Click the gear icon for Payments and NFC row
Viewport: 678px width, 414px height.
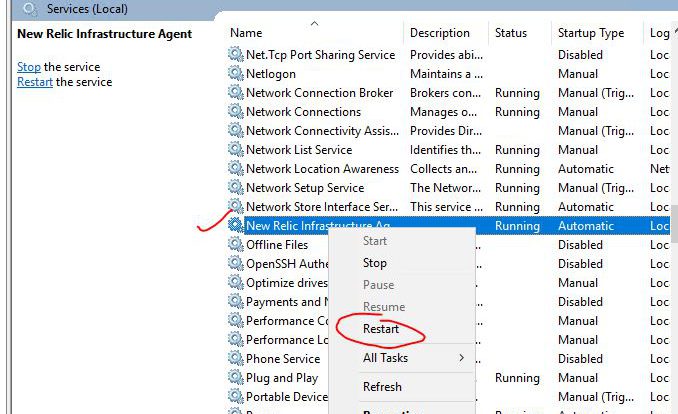click(x=236, y=302)
